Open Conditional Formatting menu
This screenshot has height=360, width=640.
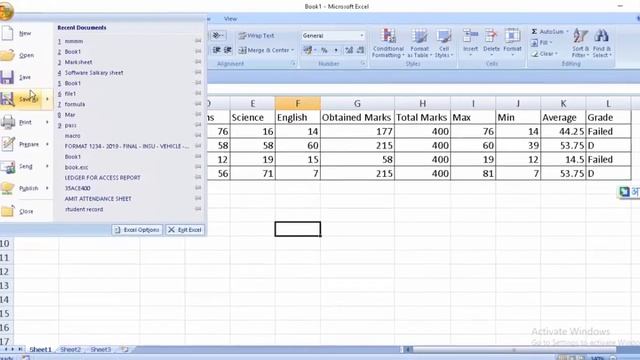tap(388, 43)
